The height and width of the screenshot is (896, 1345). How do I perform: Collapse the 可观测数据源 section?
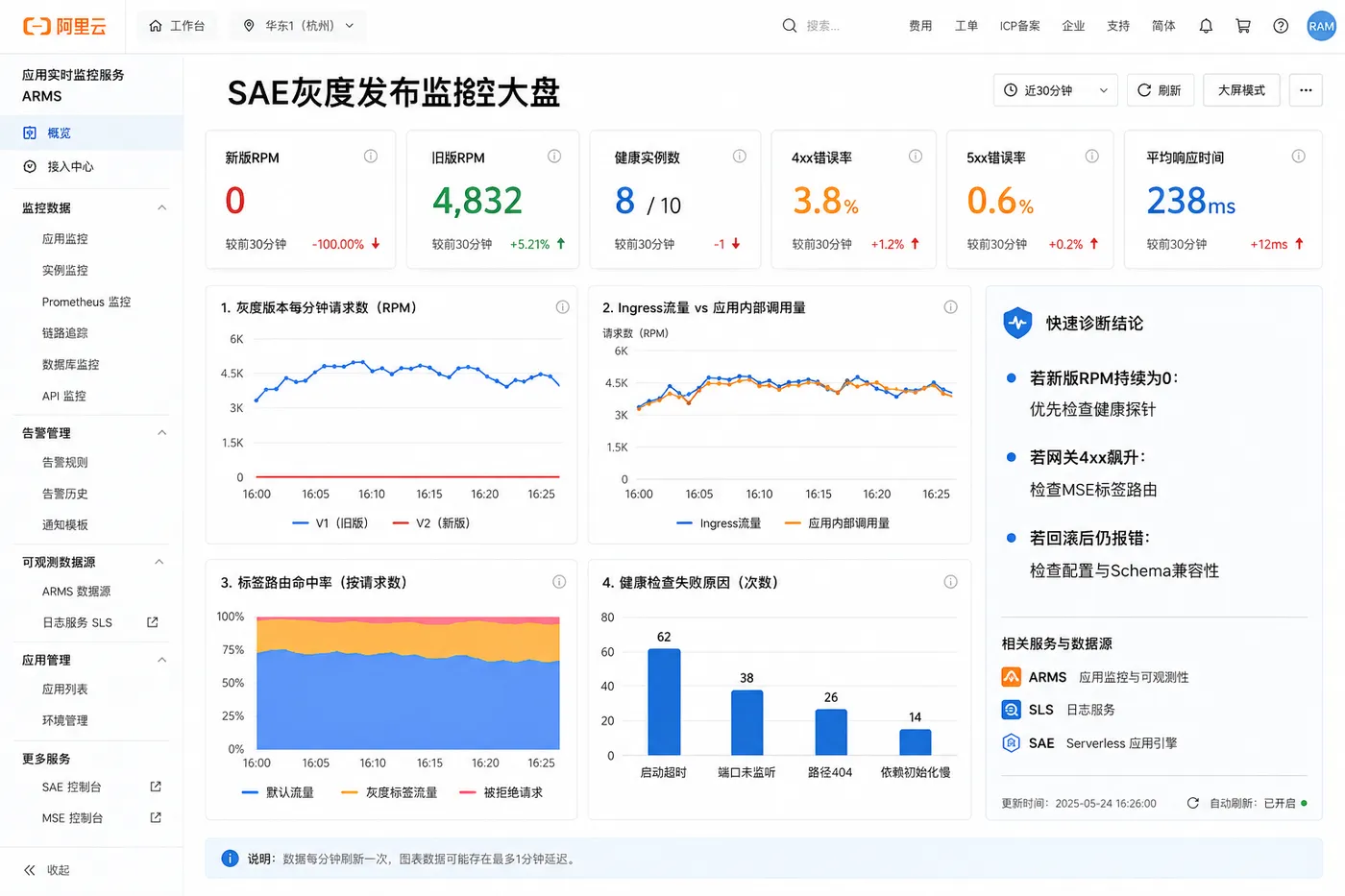159,562
